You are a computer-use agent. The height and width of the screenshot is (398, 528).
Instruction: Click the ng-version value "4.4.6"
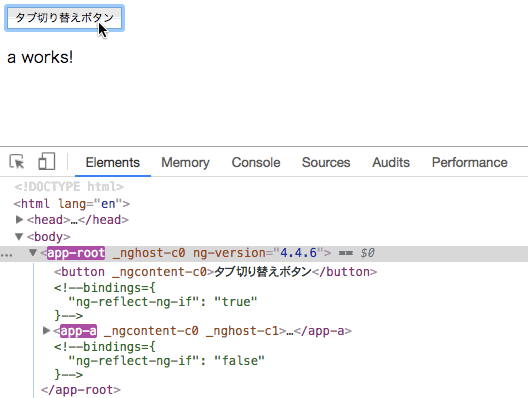pyautogui.click(x=298, y=253)
